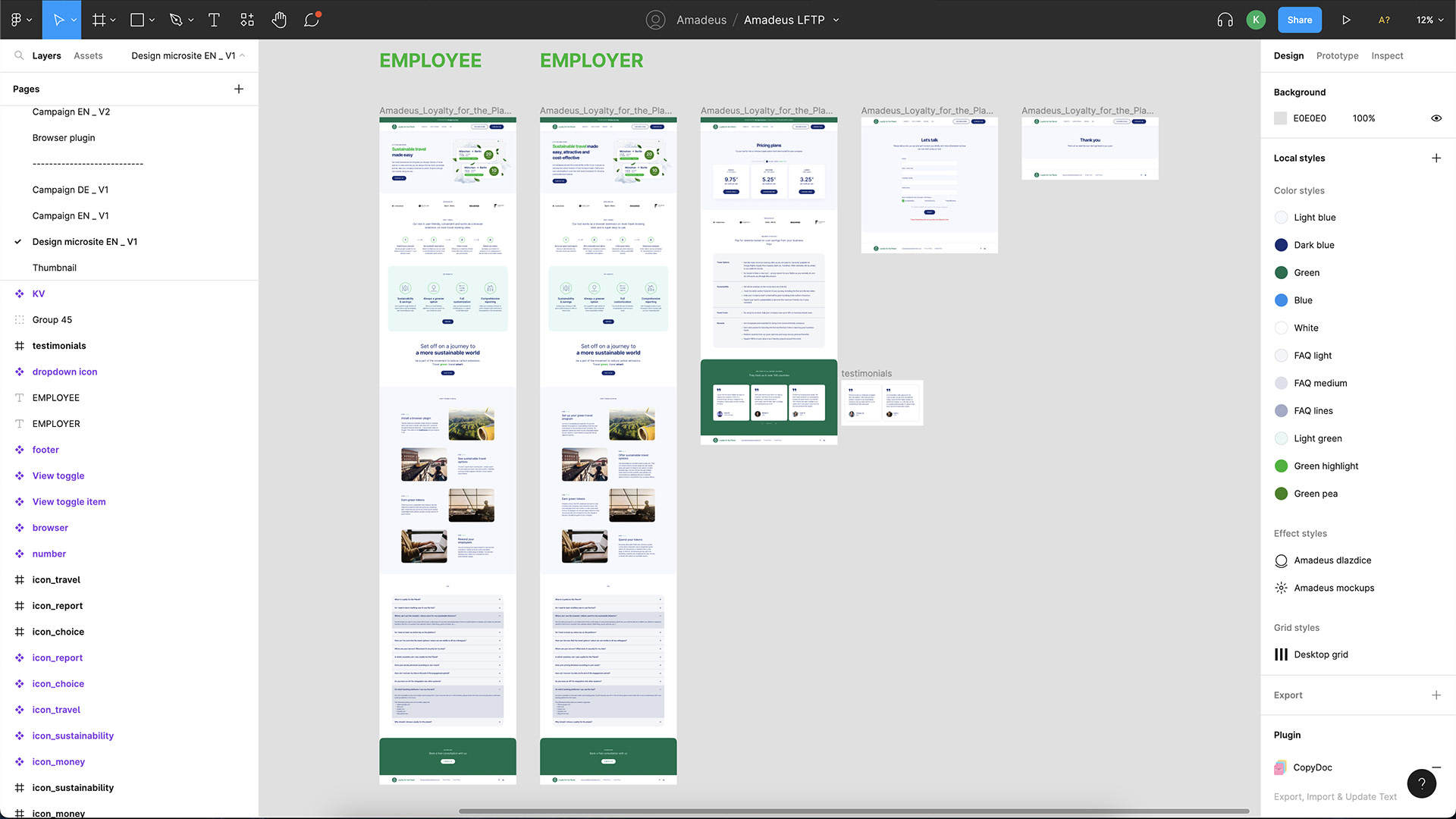Screen dimensions: 1456x819
Task: Select the Text tool in toolbar
Action: (x=214, y=20)
